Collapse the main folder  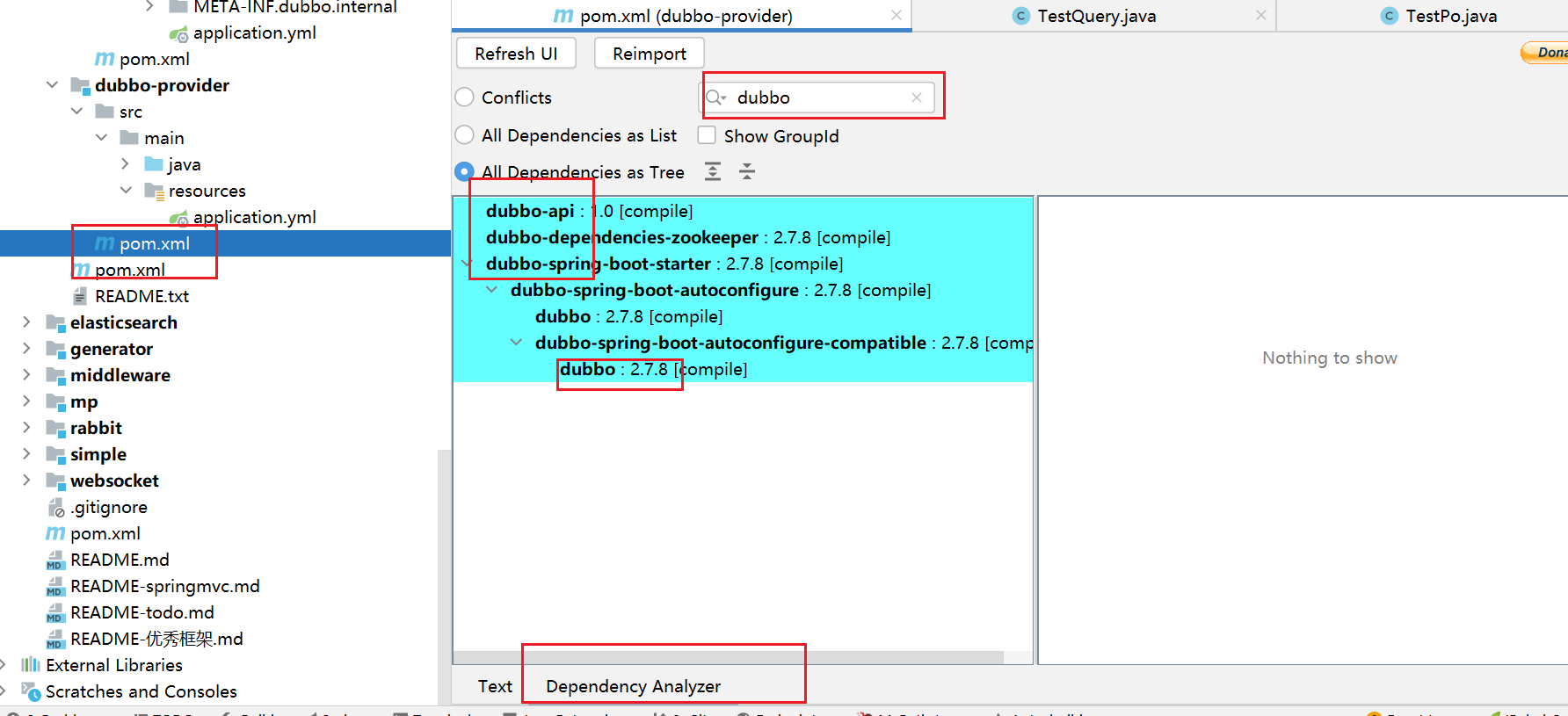click(101, 138)
